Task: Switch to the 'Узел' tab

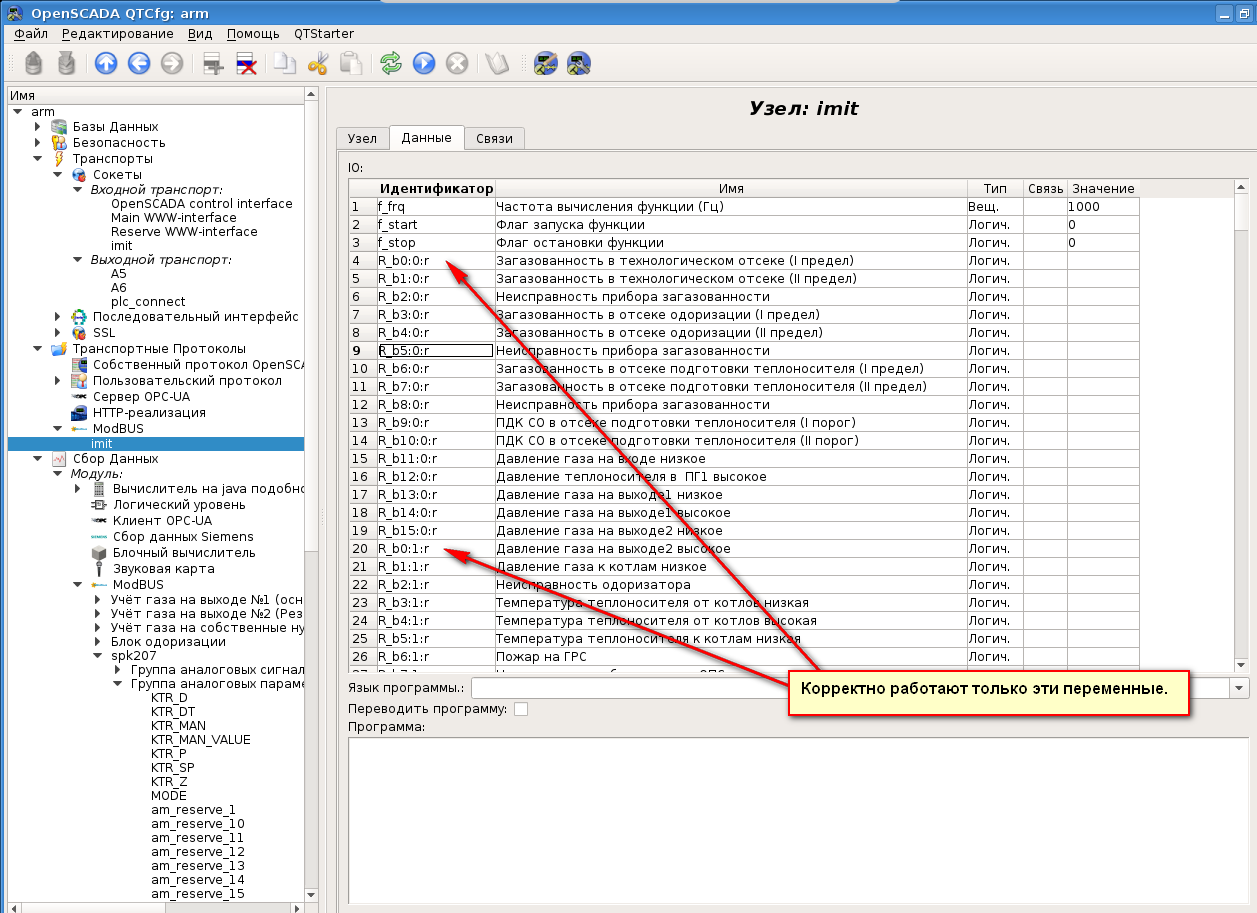Action: [x=361, y=139]
